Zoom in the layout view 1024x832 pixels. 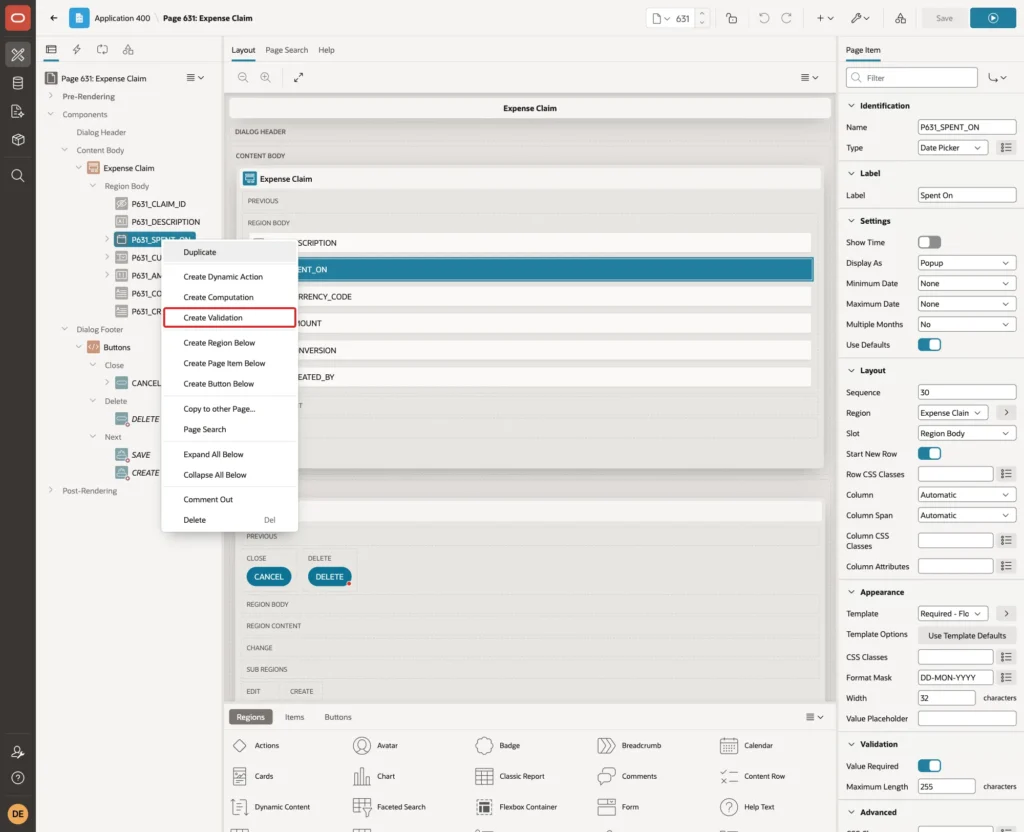coord(266,78)
